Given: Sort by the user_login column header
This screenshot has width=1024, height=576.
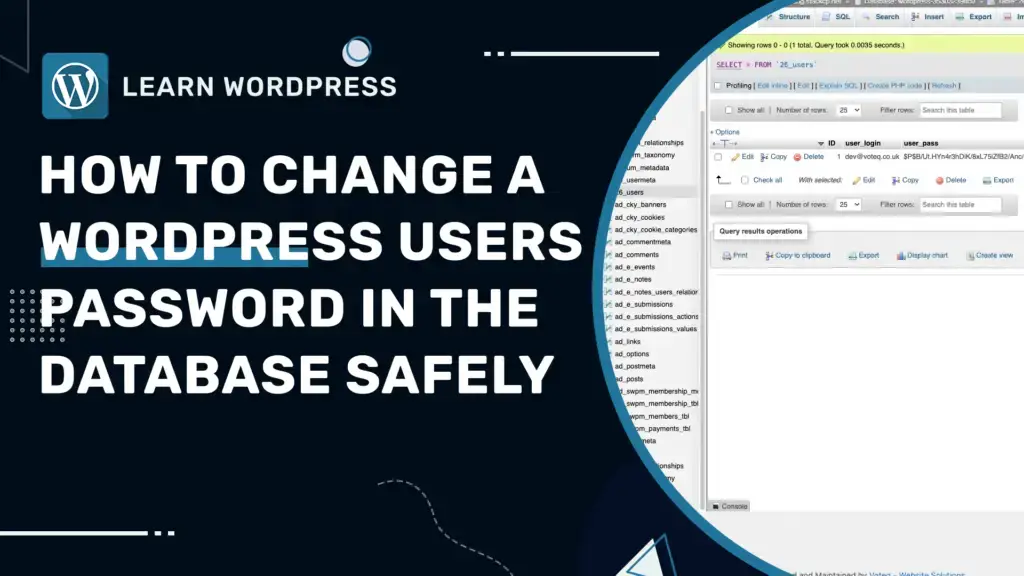Looking at the screenshot, I should [x=863, y=143].
